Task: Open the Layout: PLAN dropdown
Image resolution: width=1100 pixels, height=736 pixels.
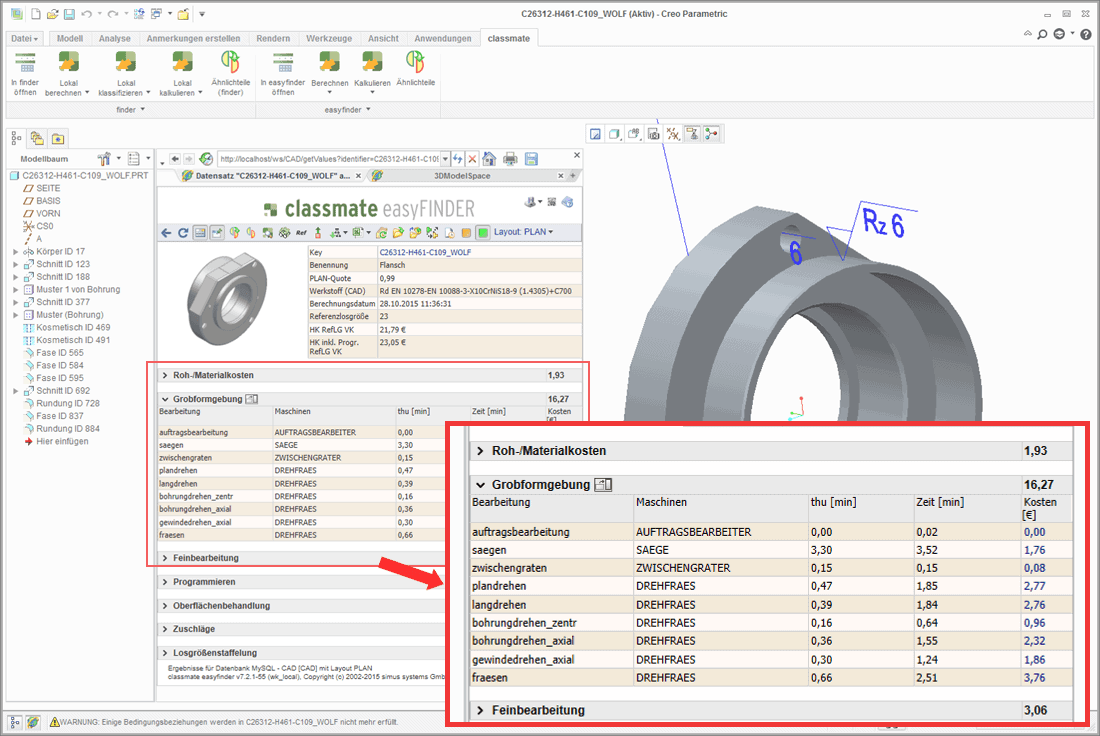Action: (x=523, y=232)
